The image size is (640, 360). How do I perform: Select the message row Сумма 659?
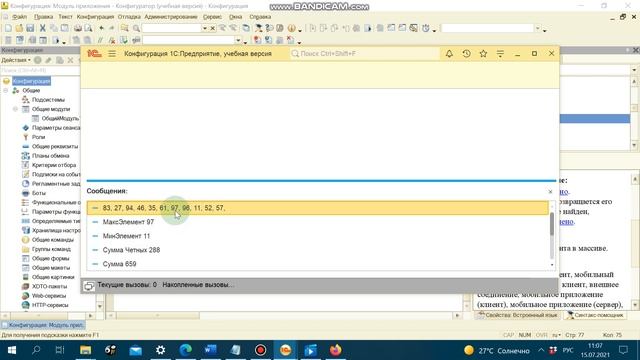(x=318, y=264)
